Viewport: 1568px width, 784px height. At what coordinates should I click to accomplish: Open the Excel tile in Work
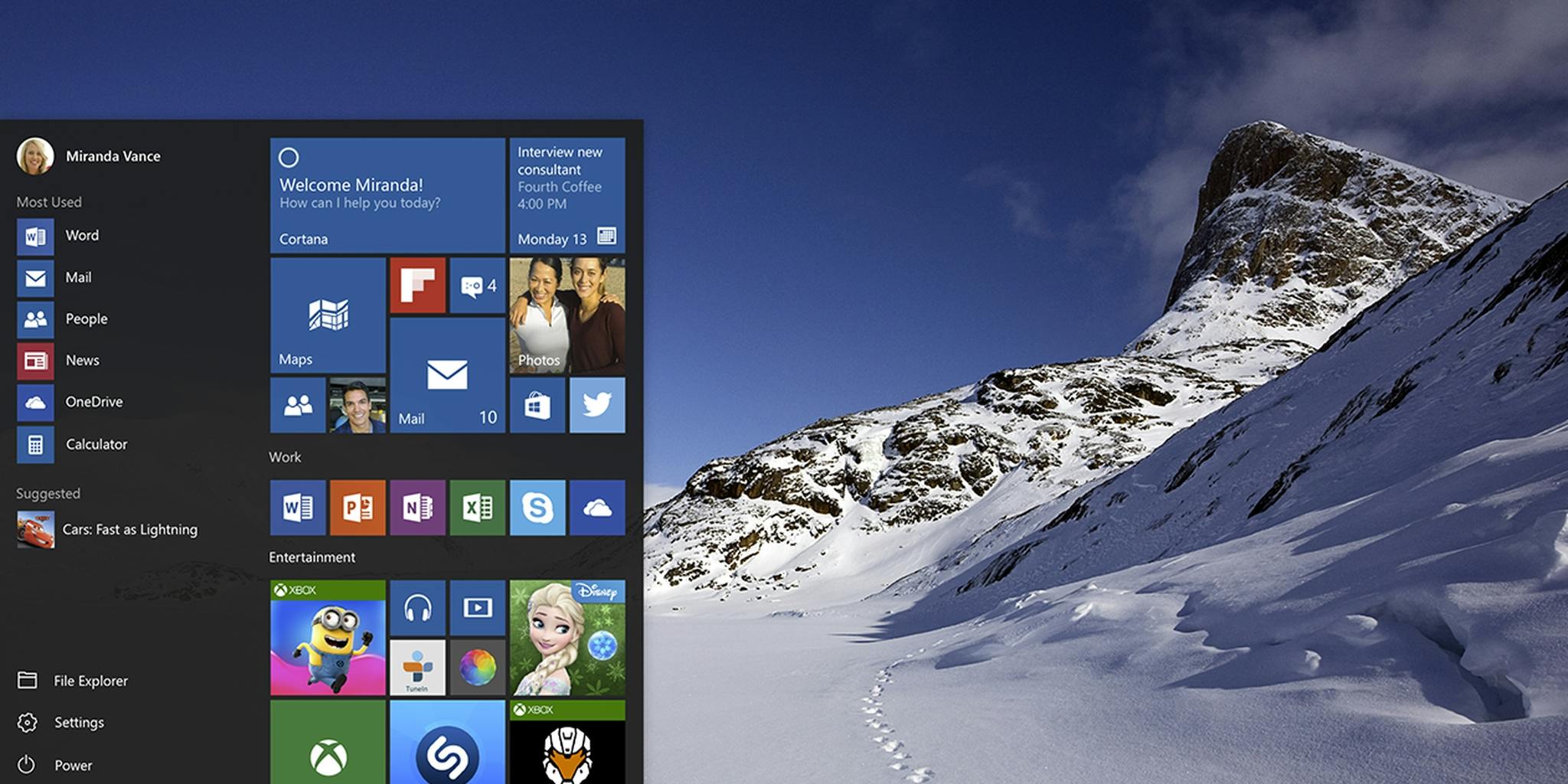click(x=478, y=508)
